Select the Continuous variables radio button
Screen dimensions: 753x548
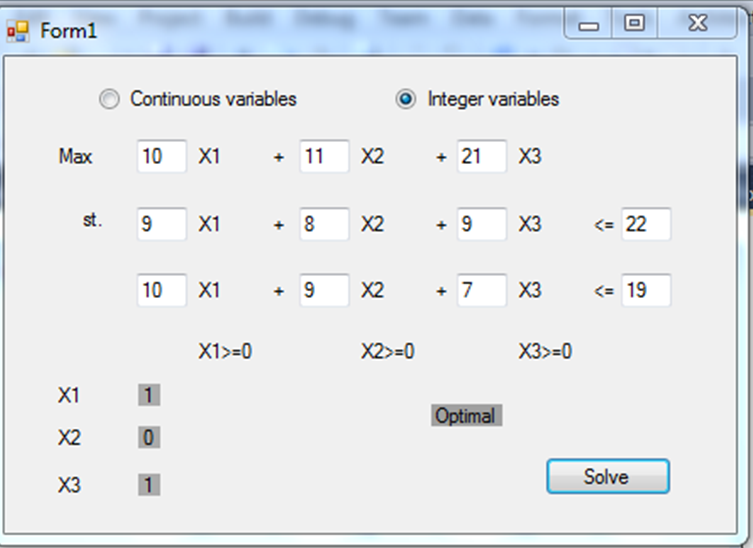pos(109,99)
